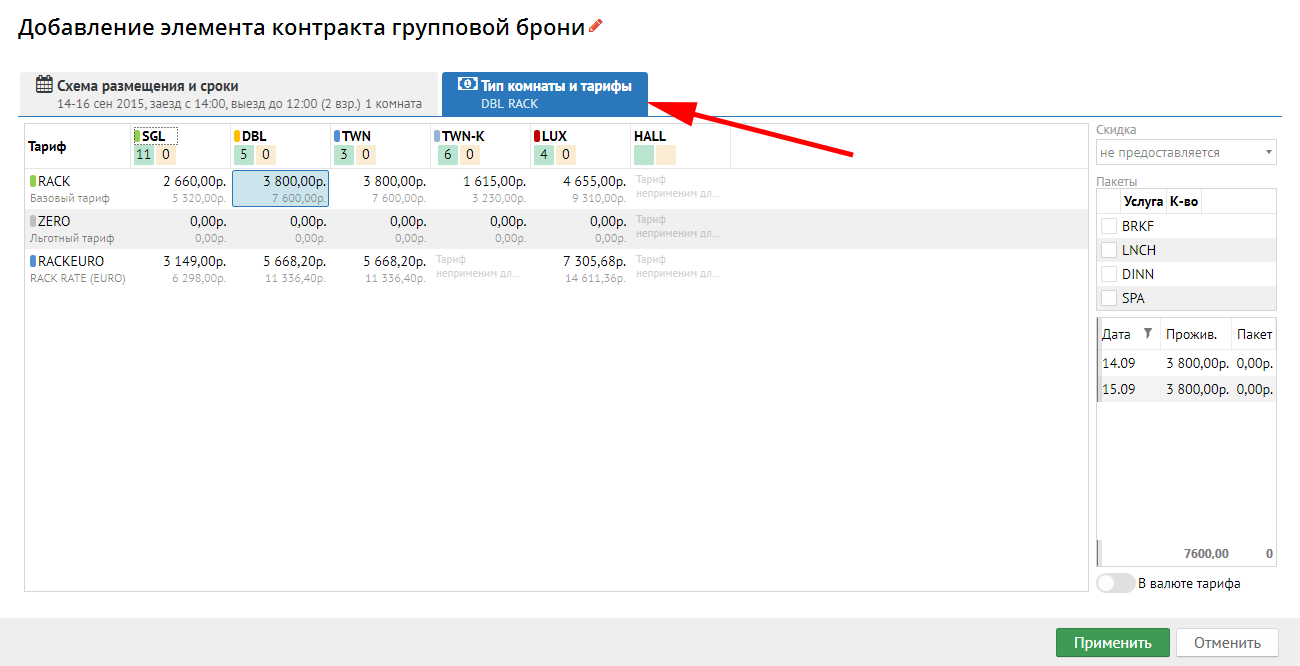Check the BRKF package checkbox
The width and height of the screenshot is (1300, 666).
click(1108, 226)
